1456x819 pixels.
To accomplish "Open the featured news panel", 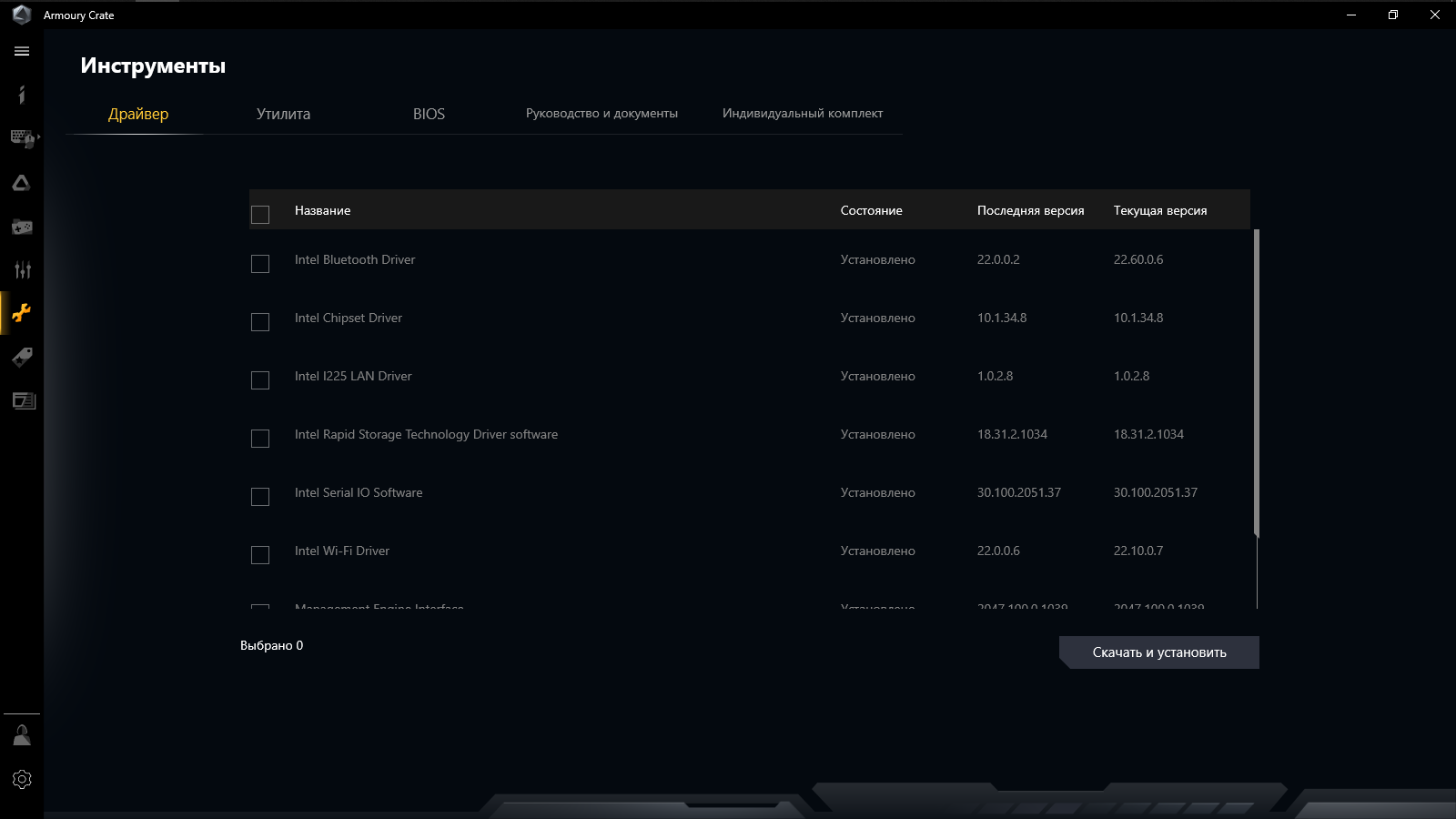I will (21, 400).
